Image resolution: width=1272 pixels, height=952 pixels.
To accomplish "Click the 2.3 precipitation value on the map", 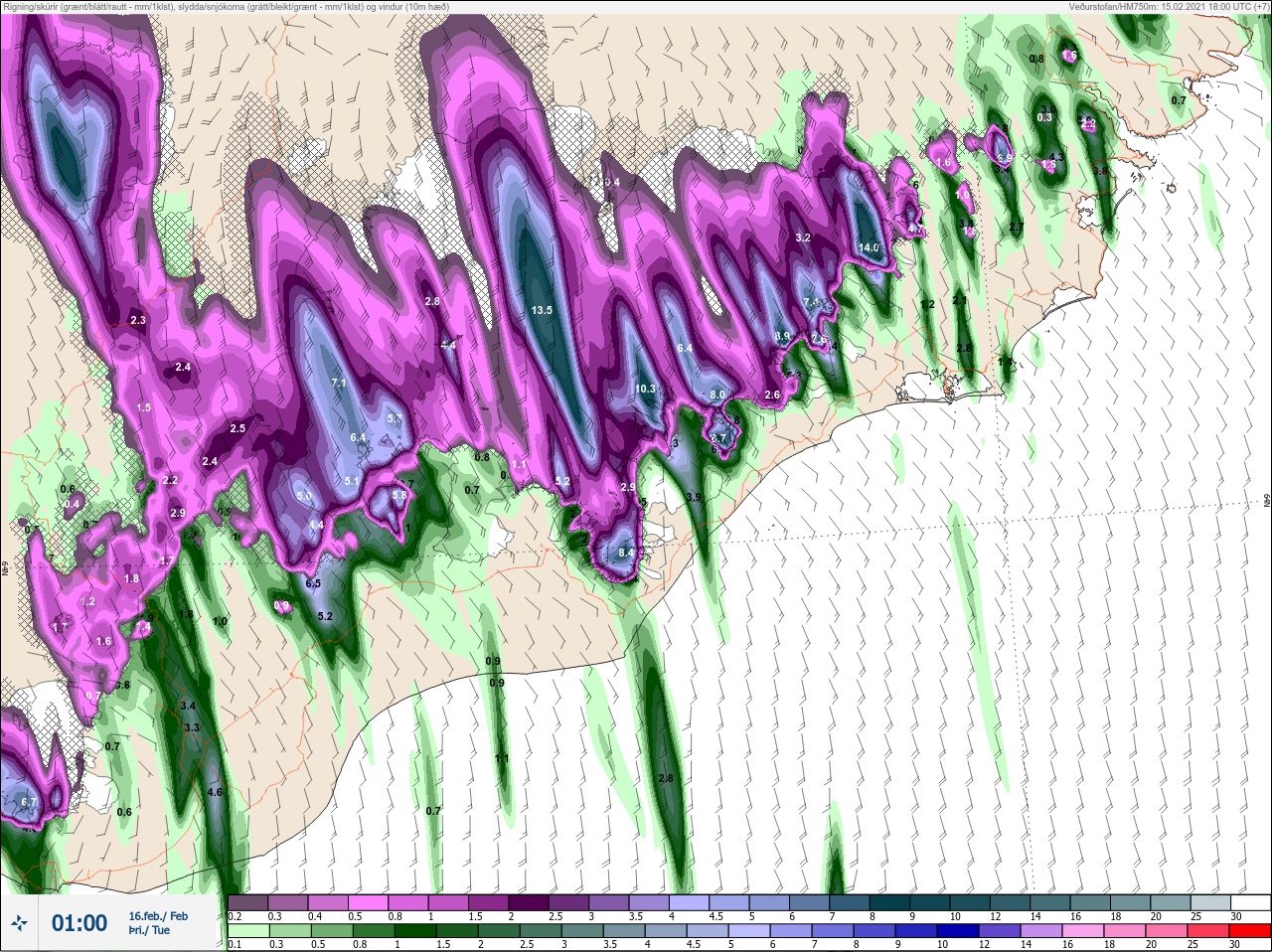I will pos(138,320).
